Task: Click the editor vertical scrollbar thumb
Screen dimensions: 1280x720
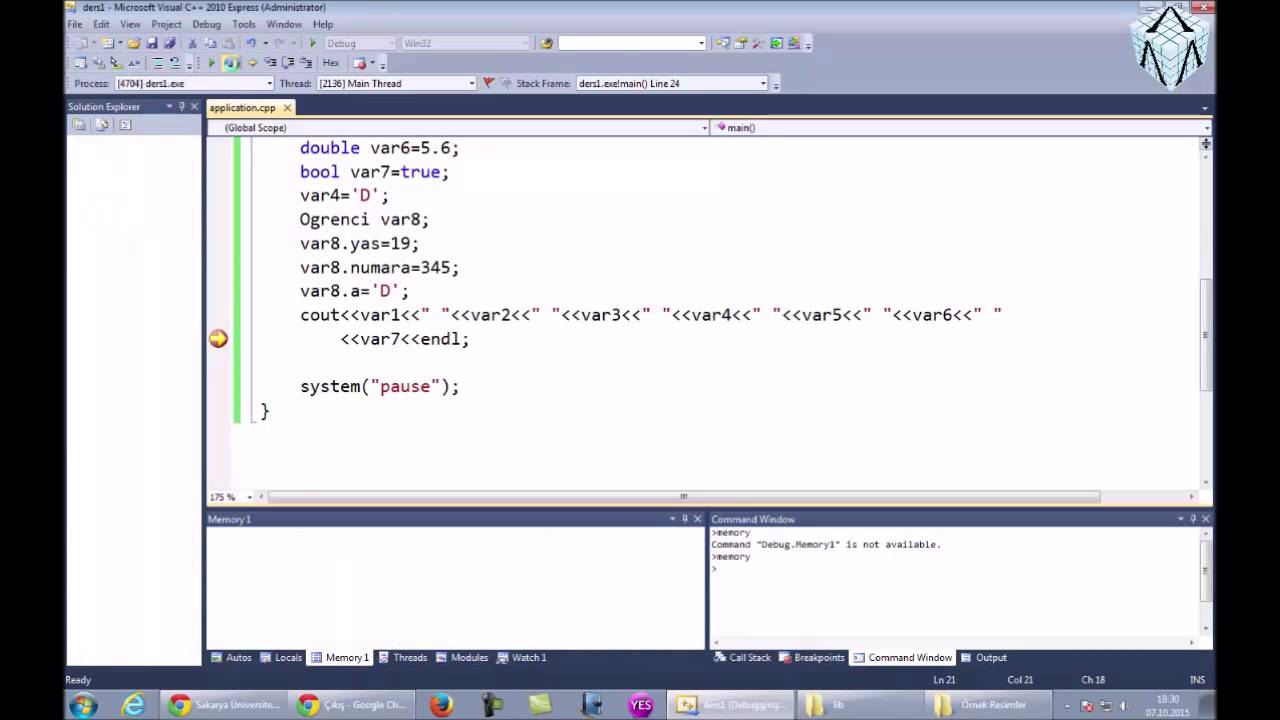Action: coord(1206,335)
